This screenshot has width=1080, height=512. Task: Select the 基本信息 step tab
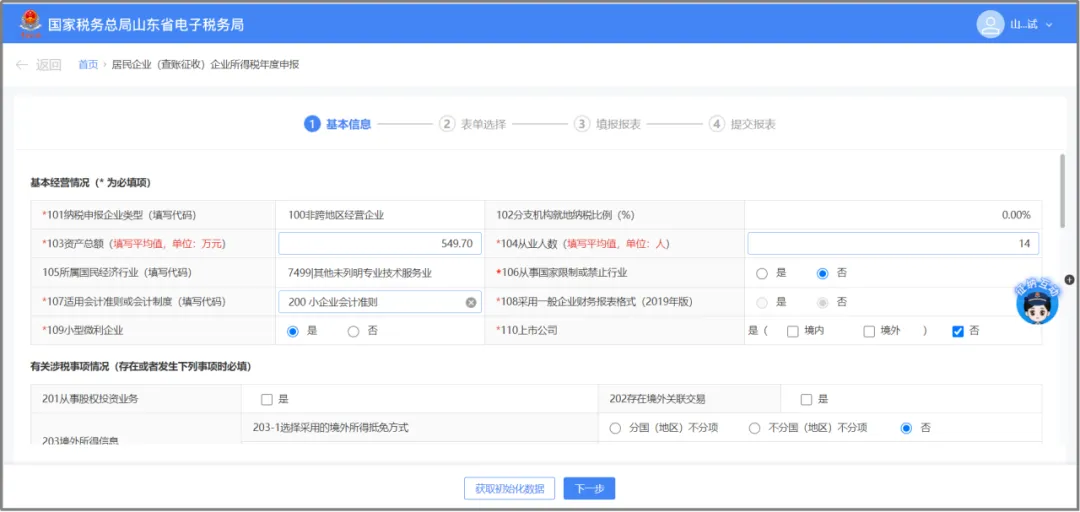pos(338,124)
